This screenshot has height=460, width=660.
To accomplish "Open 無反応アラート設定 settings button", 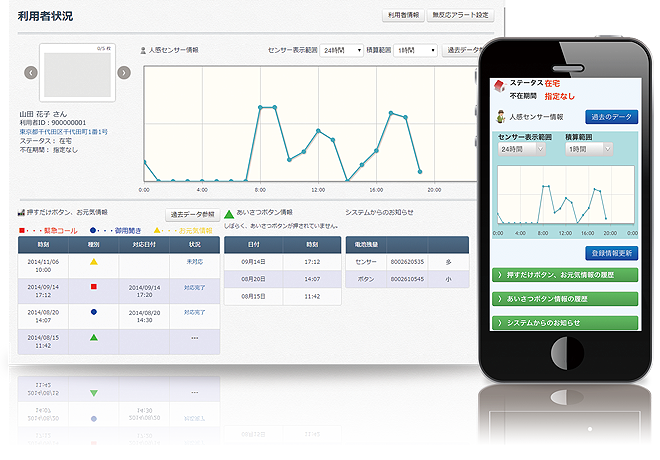I will (460, 15).
